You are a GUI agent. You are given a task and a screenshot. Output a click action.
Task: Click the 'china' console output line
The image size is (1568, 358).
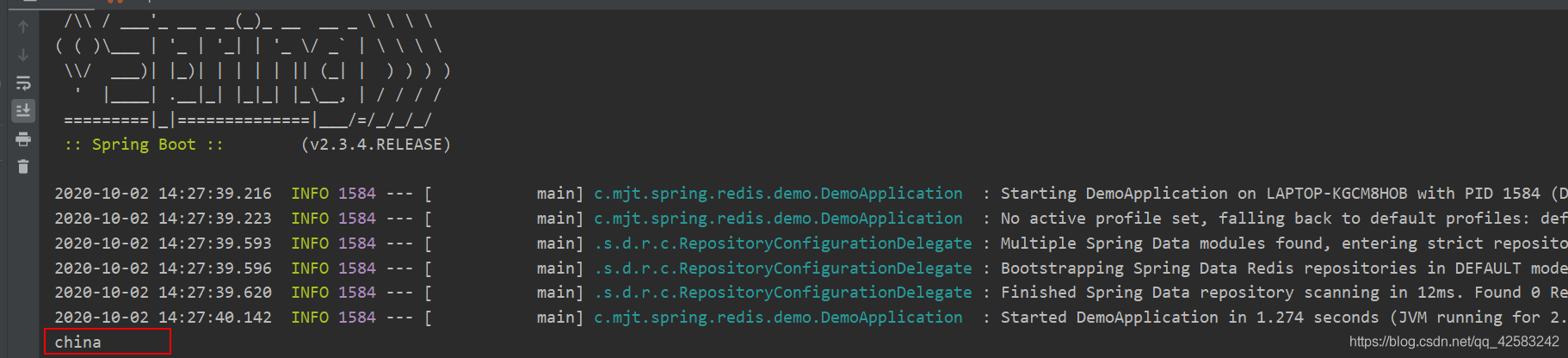click(78, 343)
